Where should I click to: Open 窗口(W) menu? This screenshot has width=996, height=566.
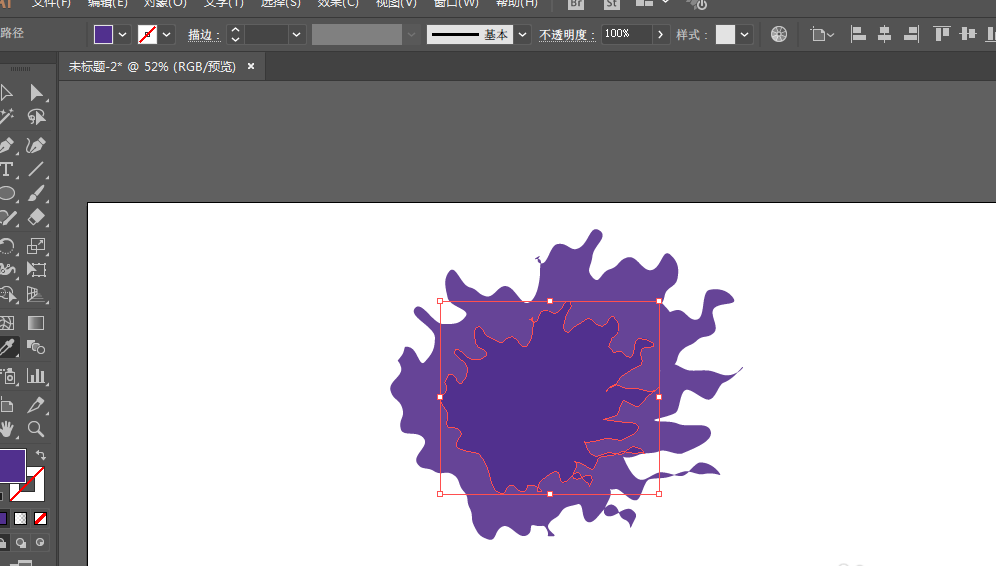[456, 4]
